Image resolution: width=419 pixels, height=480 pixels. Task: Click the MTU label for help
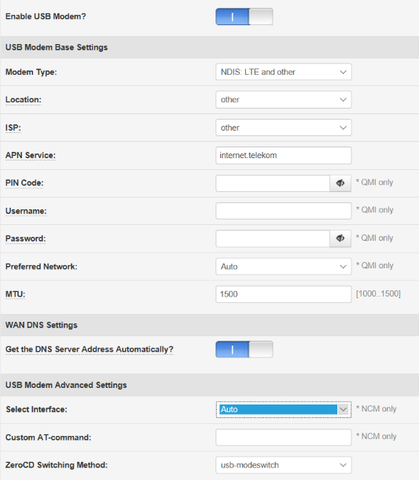pyautogui.click(x=15, y=294)
